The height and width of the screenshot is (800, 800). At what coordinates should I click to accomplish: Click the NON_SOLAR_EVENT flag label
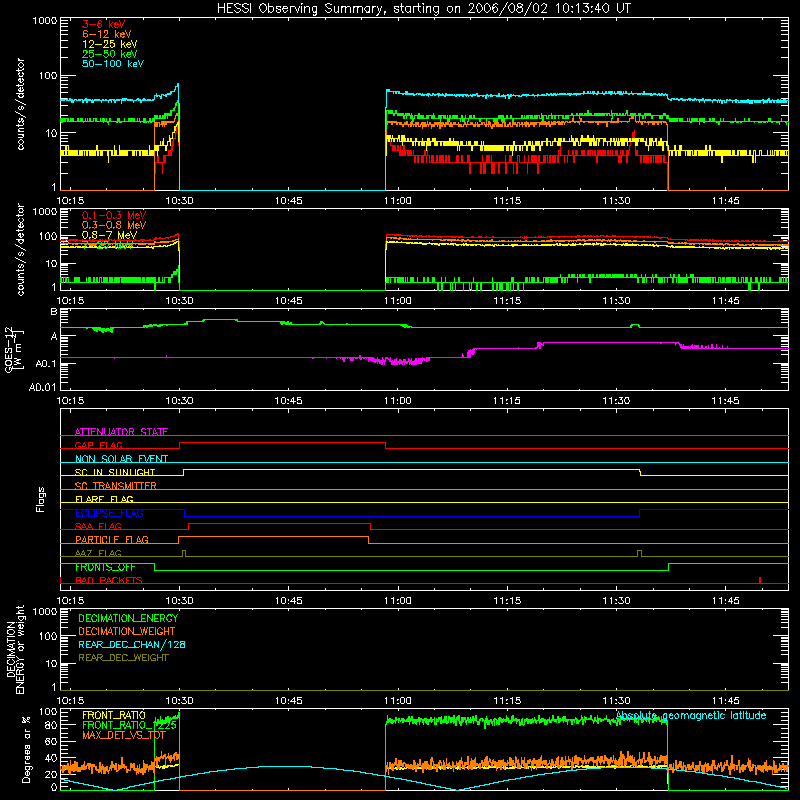point(121,459)
